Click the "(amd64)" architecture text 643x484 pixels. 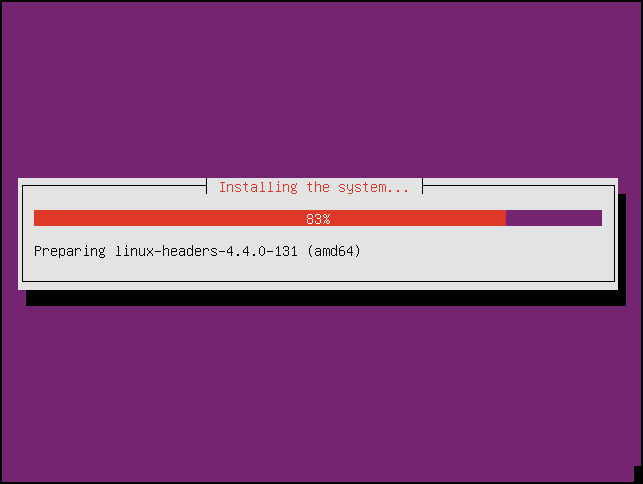(x=334, y=251)
